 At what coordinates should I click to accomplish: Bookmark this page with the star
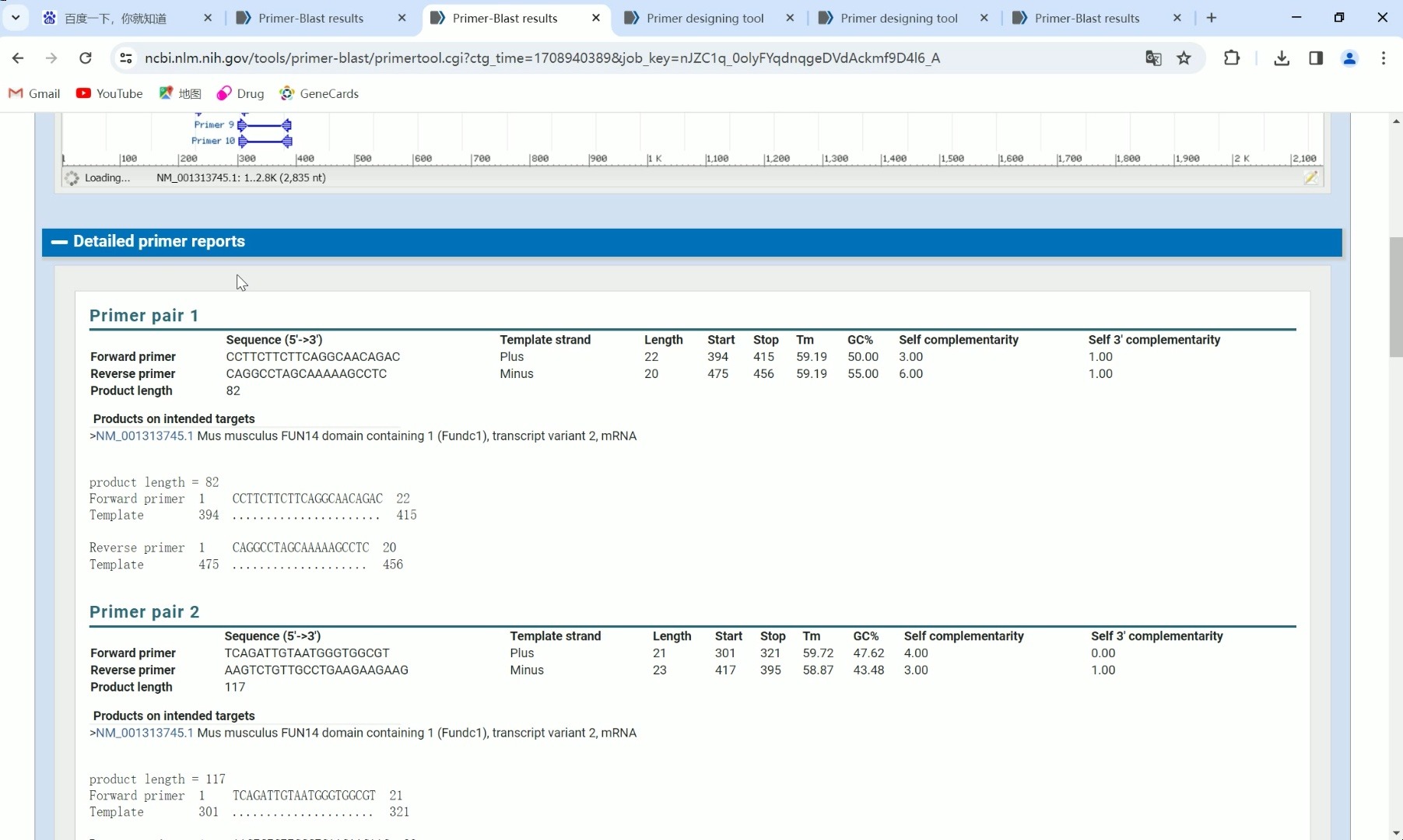[x=1184, y=58]
